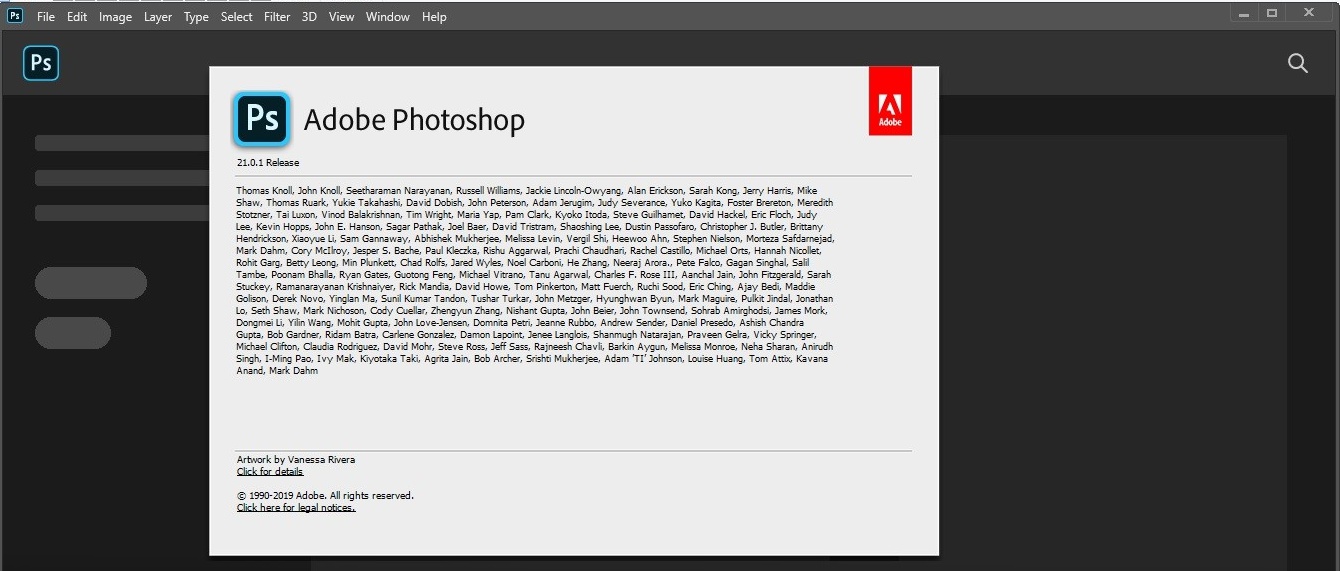Click the red Adobe logo badge
Viewport: 1340px width, 571px height.
click(890, 101)
